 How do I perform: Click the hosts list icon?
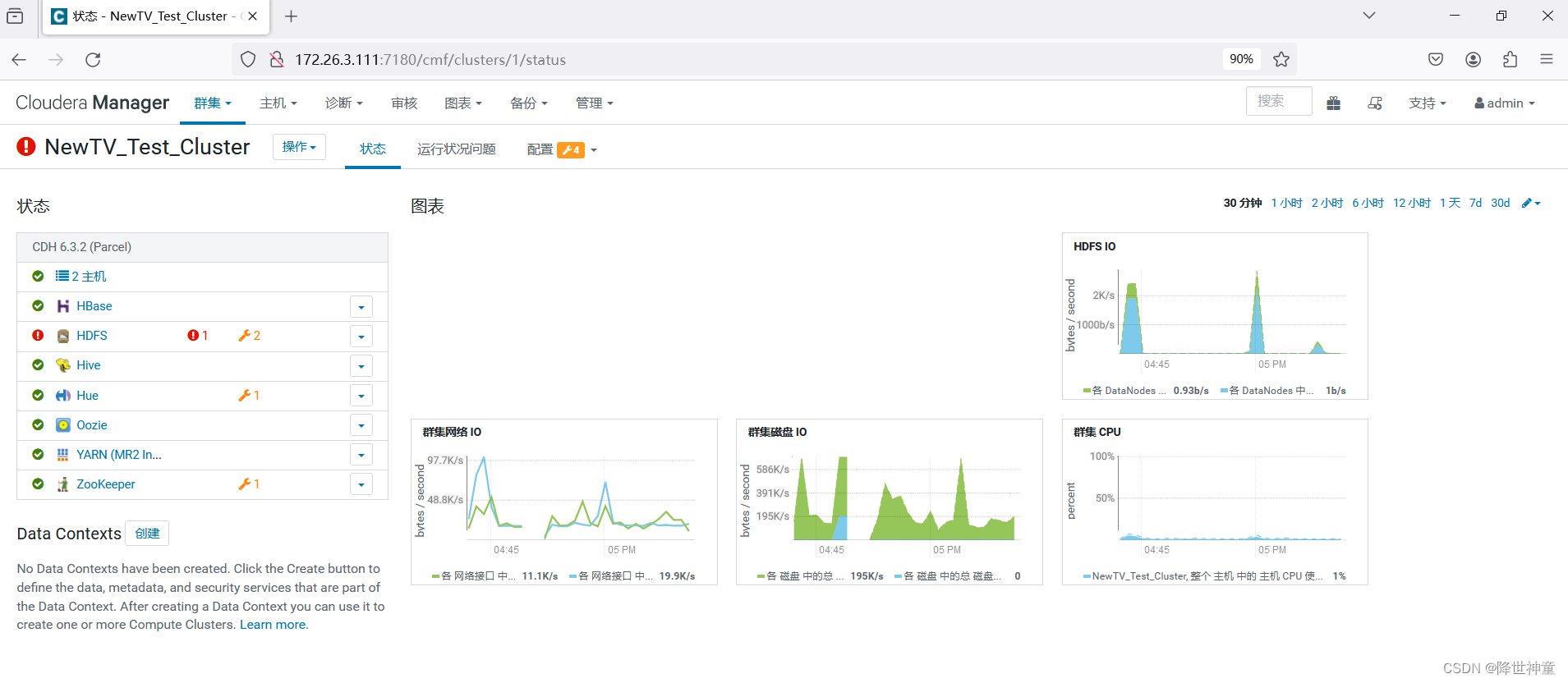click(x=62, y=276)
